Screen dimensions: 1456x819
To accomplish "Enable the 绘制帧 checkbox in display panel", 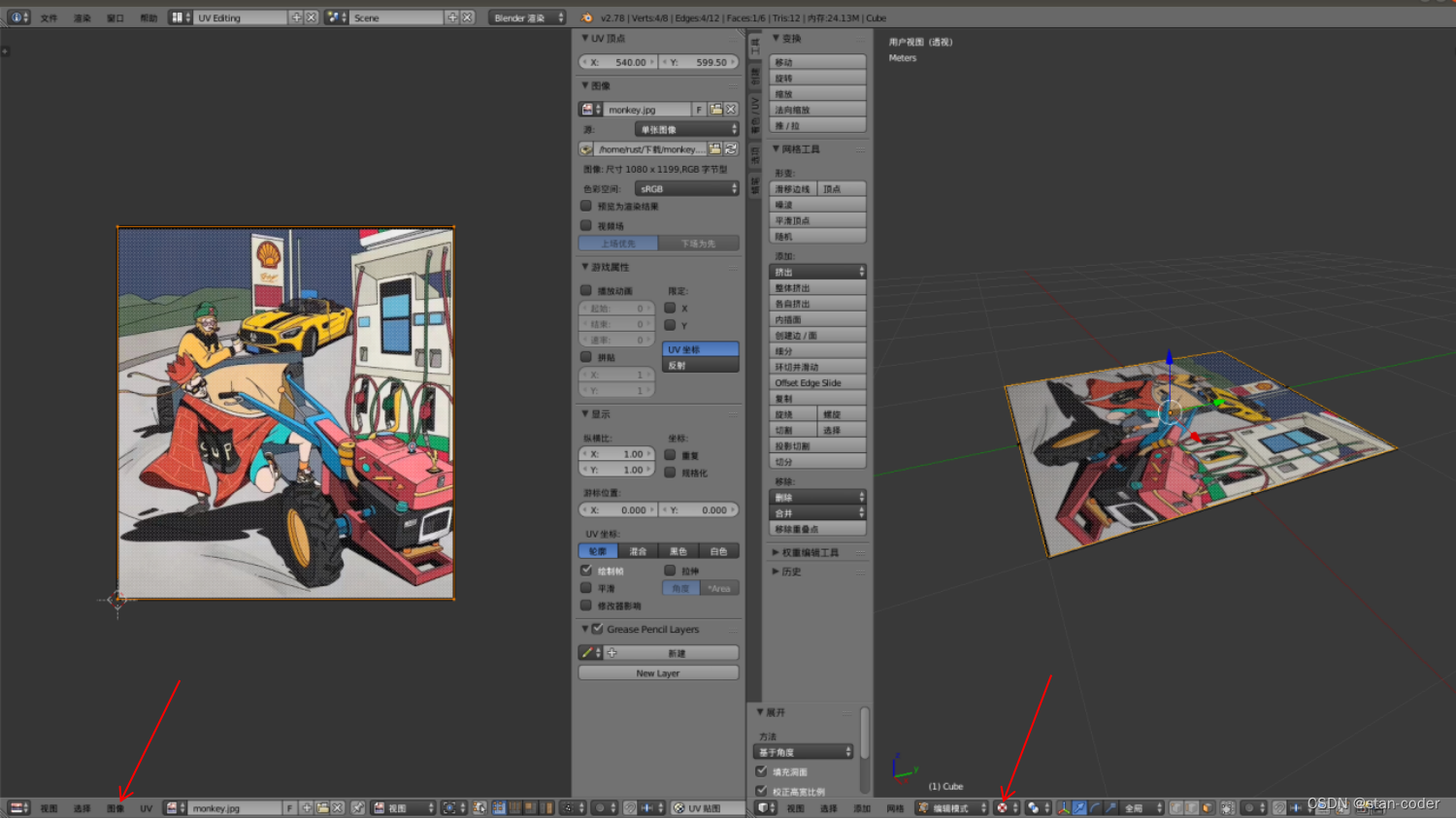I will [x=586, y=571].
